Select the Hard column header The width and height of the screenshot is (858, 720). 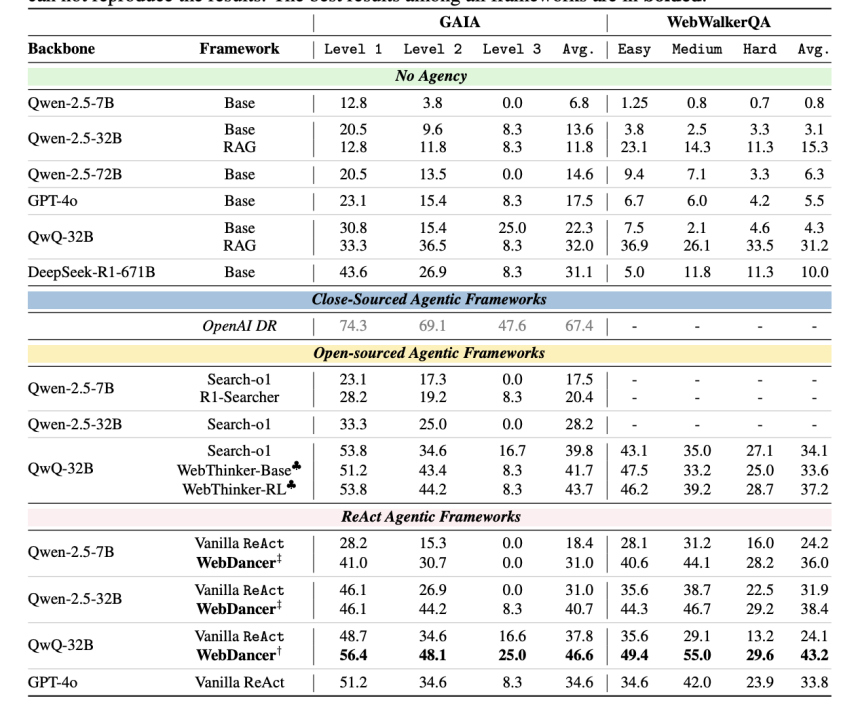pos(760,49)
